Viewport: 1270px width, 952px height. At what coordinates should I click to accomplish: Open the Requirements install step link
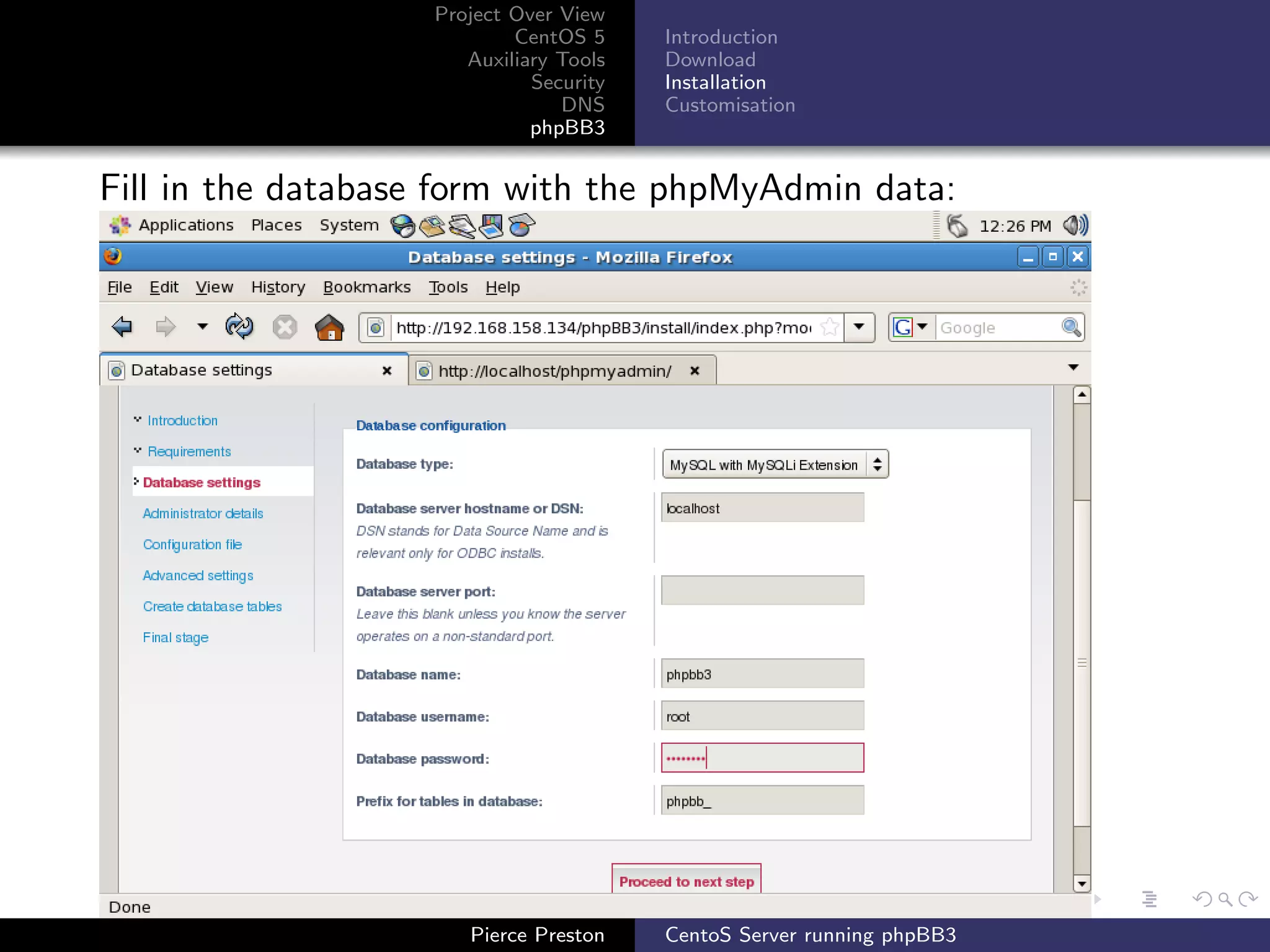pos(189,452)
